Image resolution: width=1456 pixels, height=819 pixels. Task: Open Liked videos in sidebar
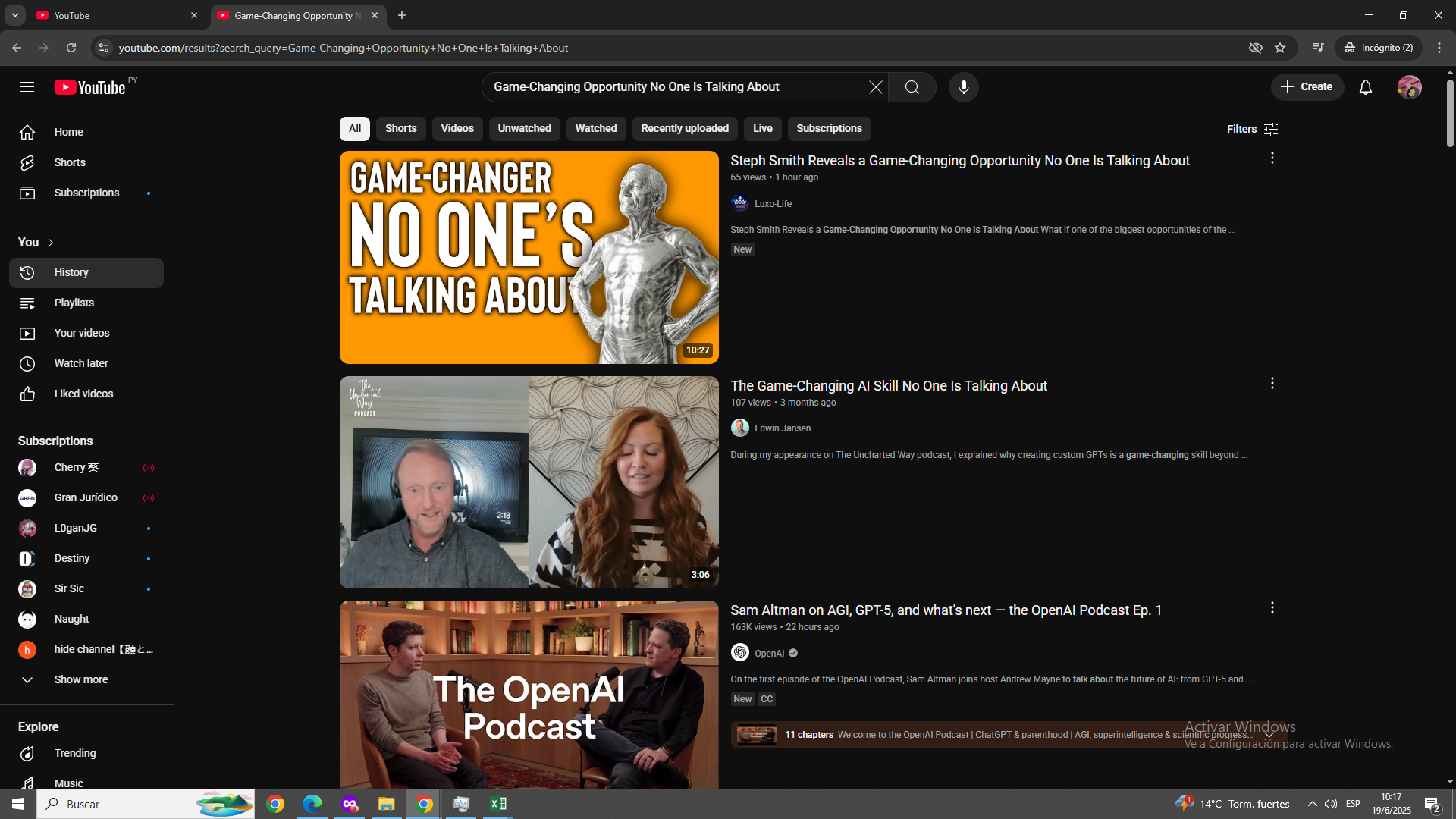(86, 394)
